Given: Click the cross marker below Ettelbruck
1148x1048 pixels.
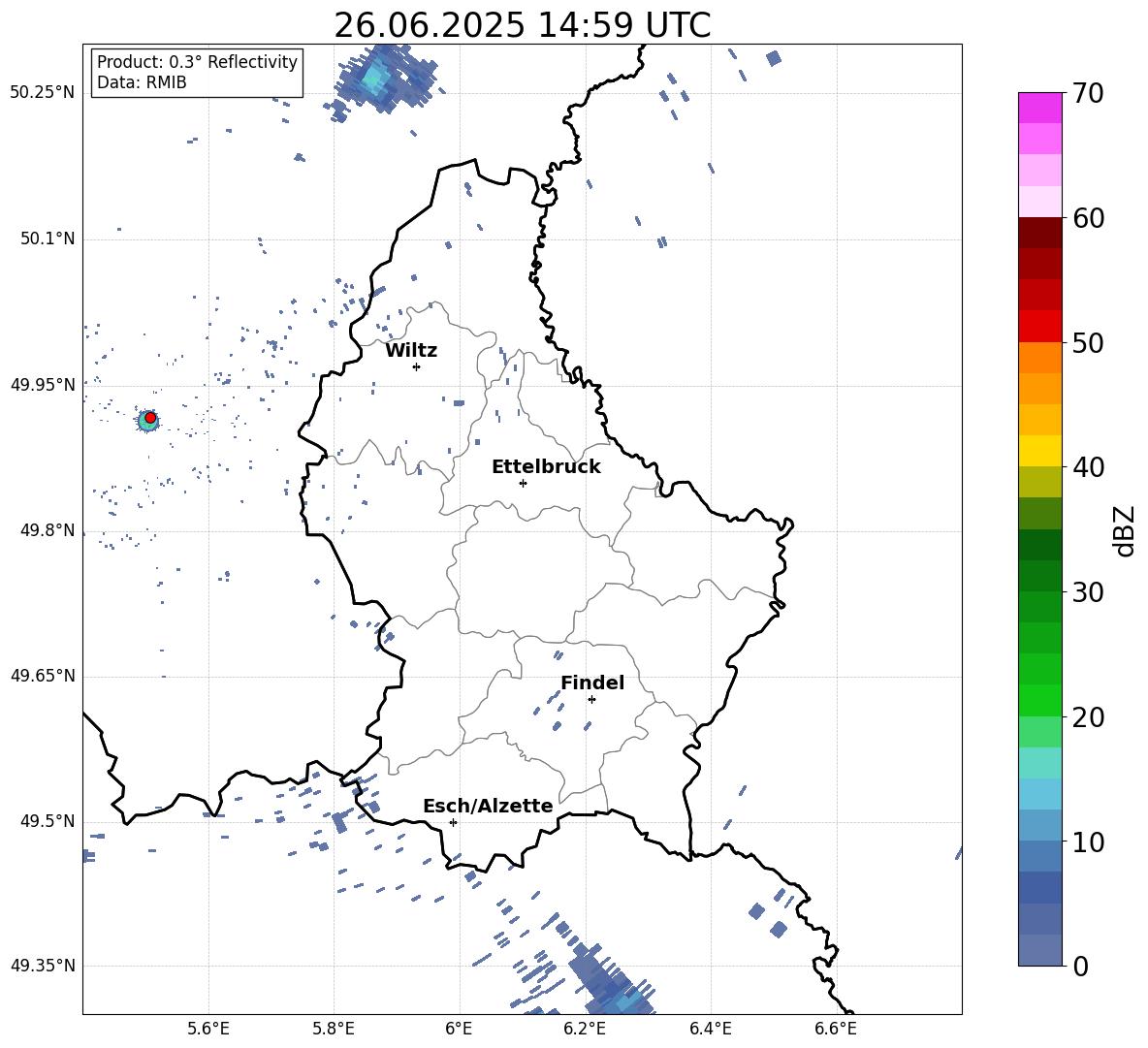Looking at the screenshot, I should pos(523,483).
